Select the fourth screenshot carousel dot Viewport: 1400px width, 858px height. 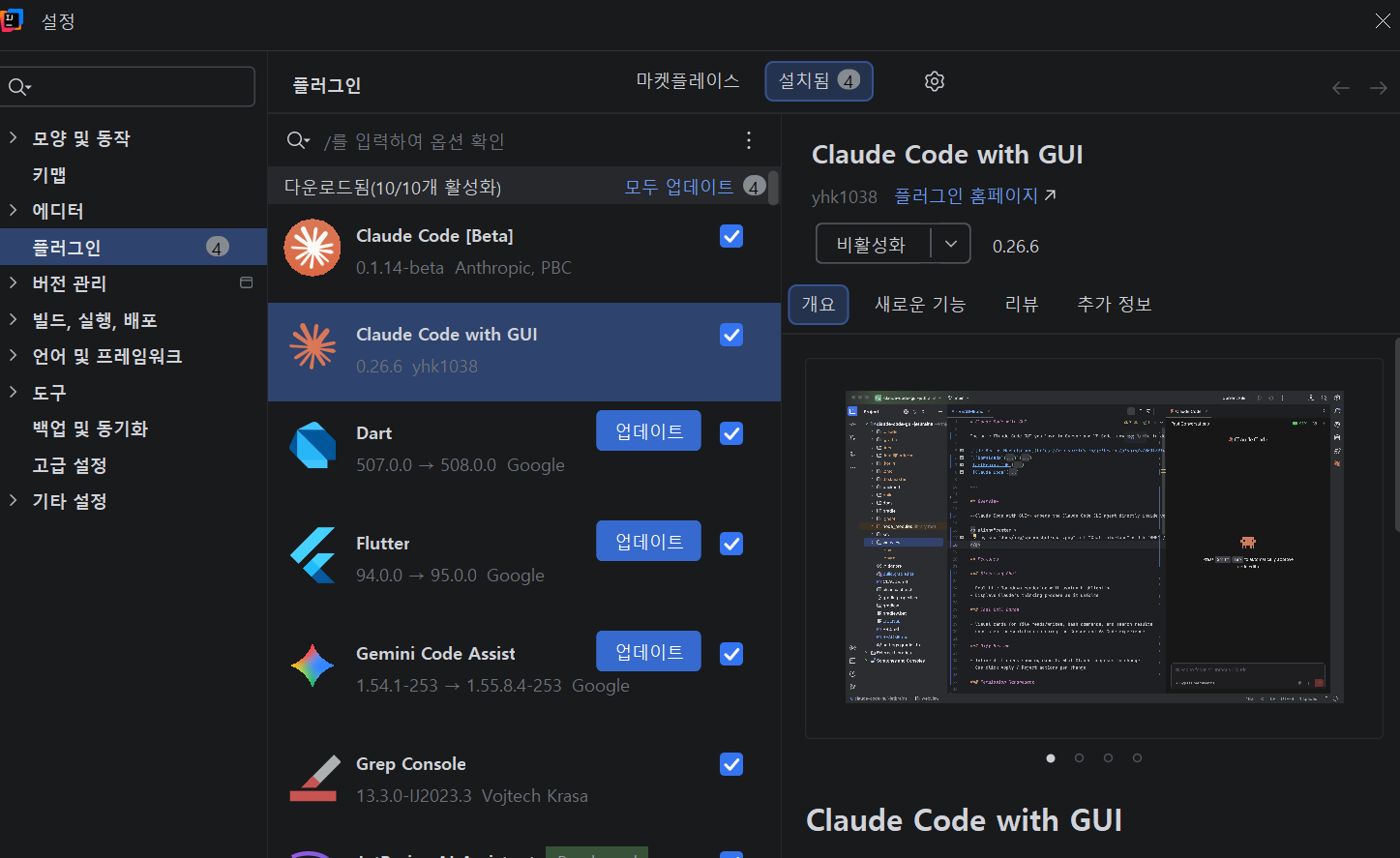point(1138,758)
